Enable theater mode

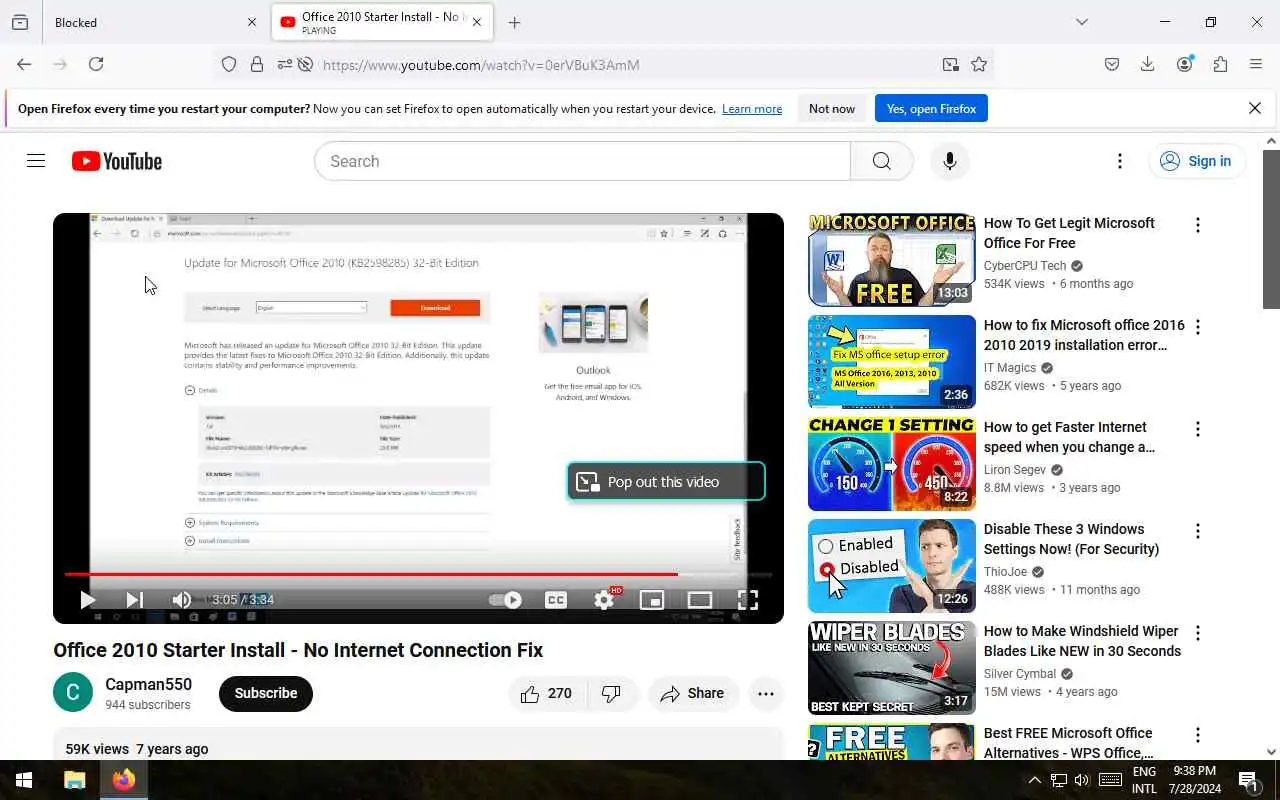pos(700,600)
